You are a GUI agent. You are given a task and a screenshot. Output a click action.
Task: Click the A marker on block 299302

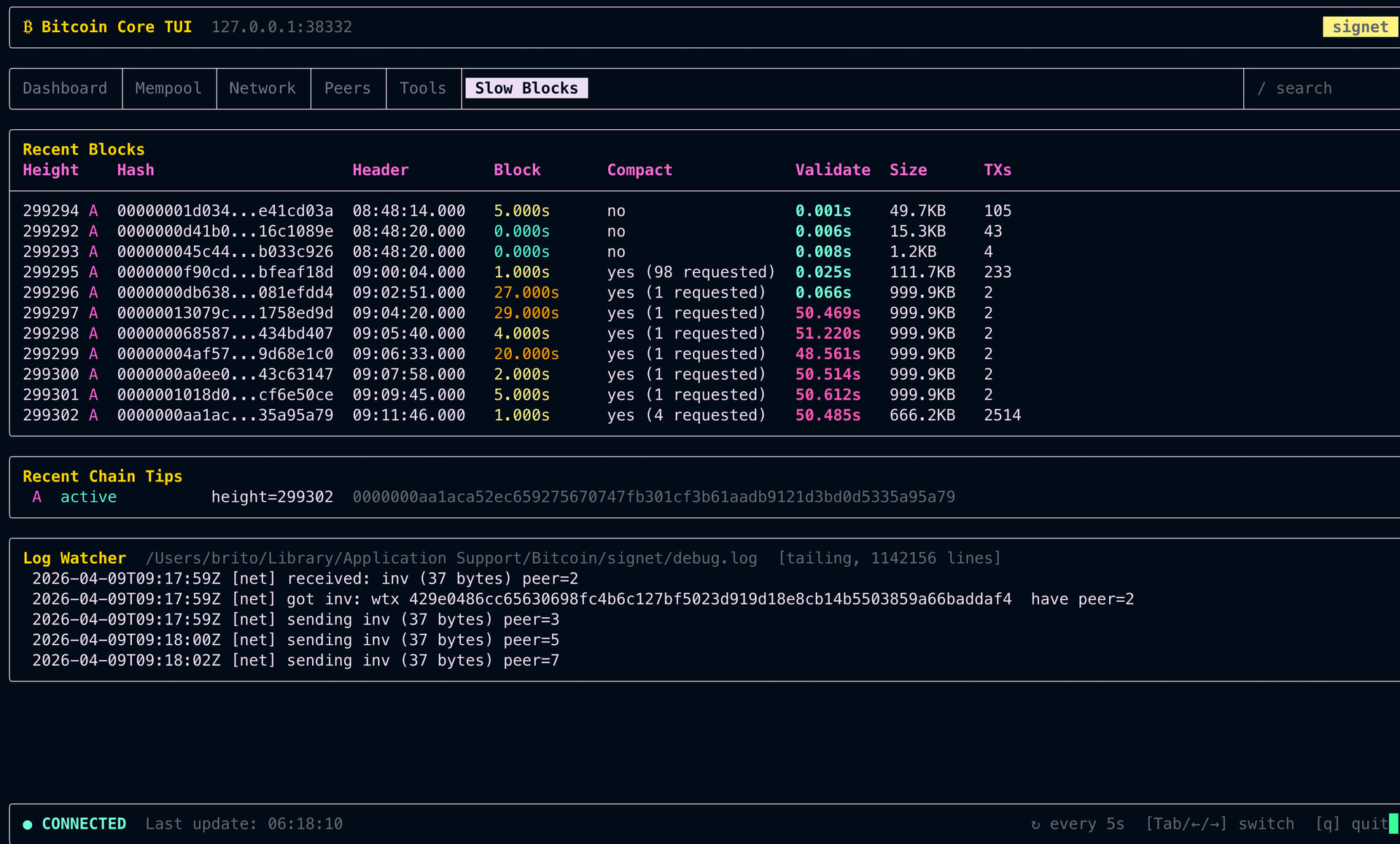click(x=93, y=415)
